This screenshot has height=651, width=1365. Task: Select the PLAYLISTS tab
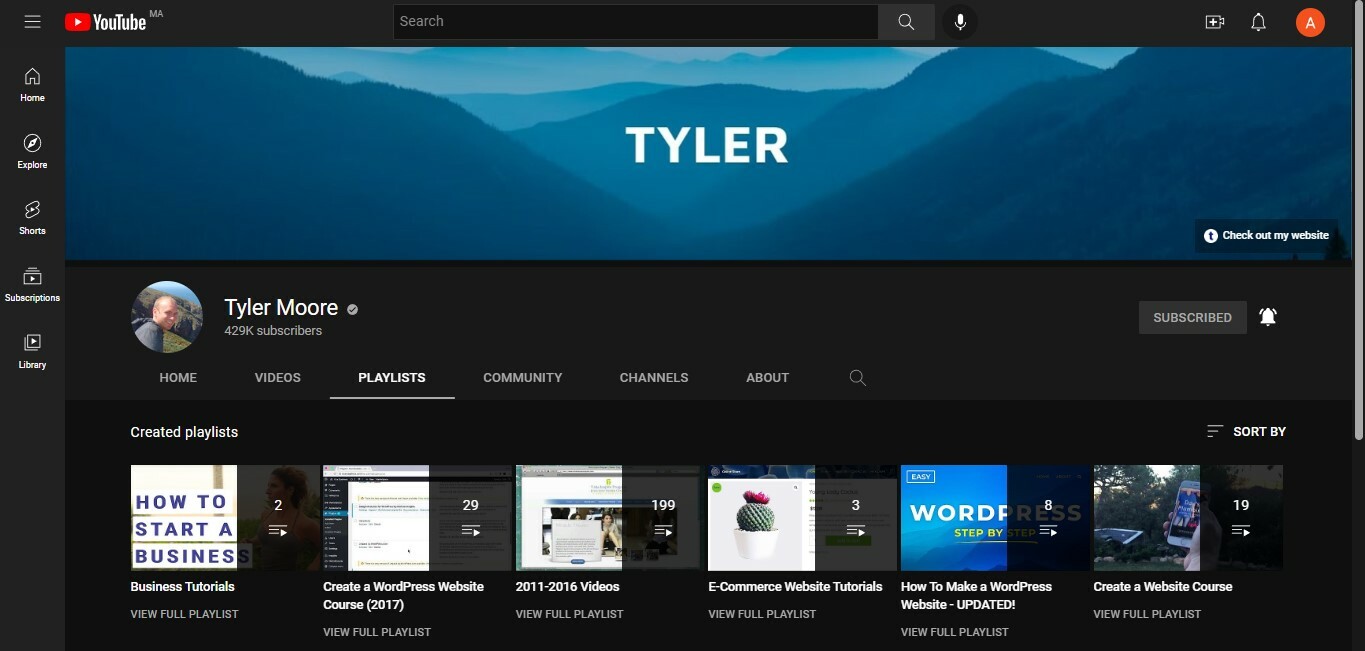(392, 378)
